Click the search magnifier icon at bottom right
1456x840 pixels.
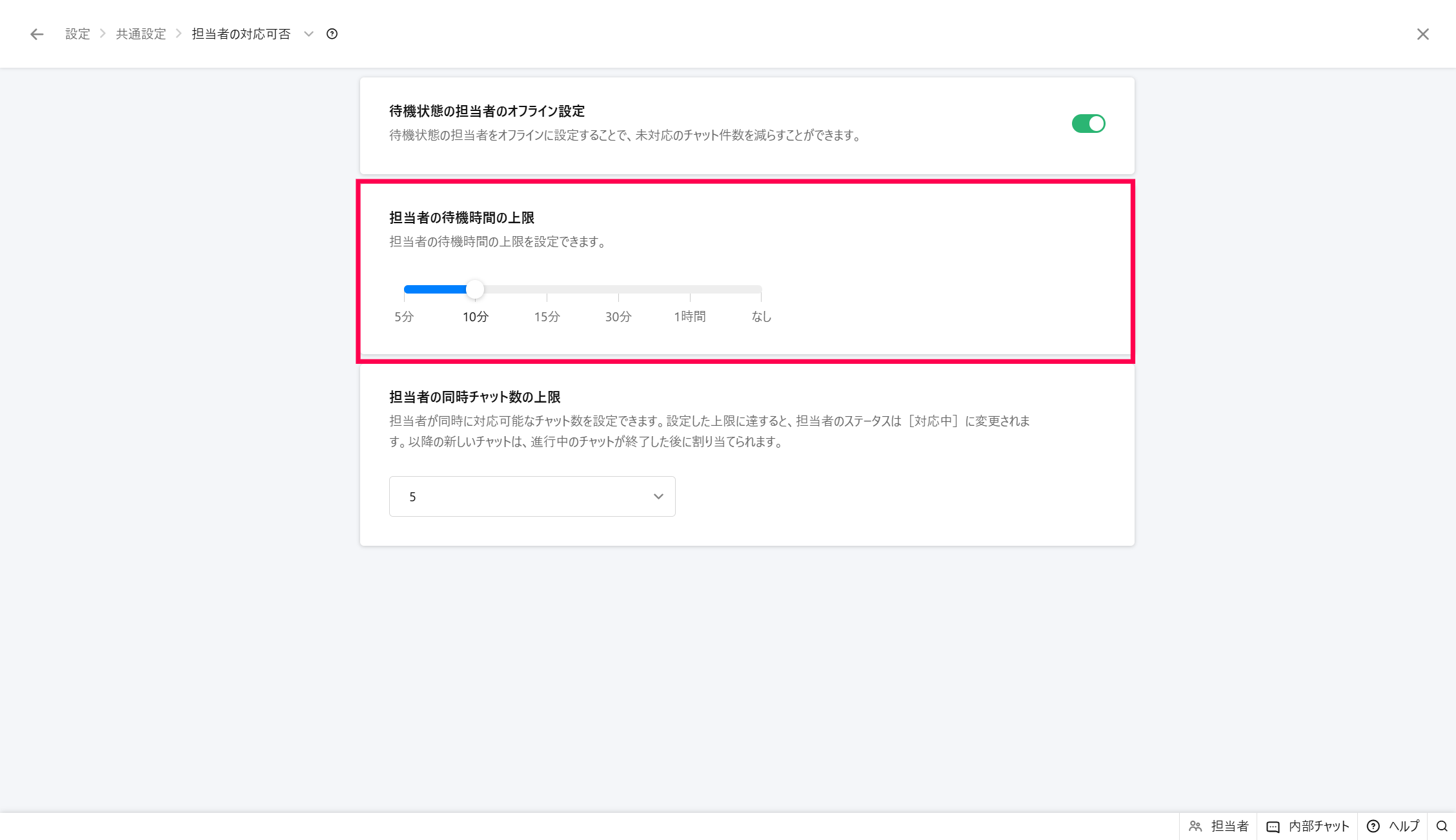click(x=1441, y=826)
